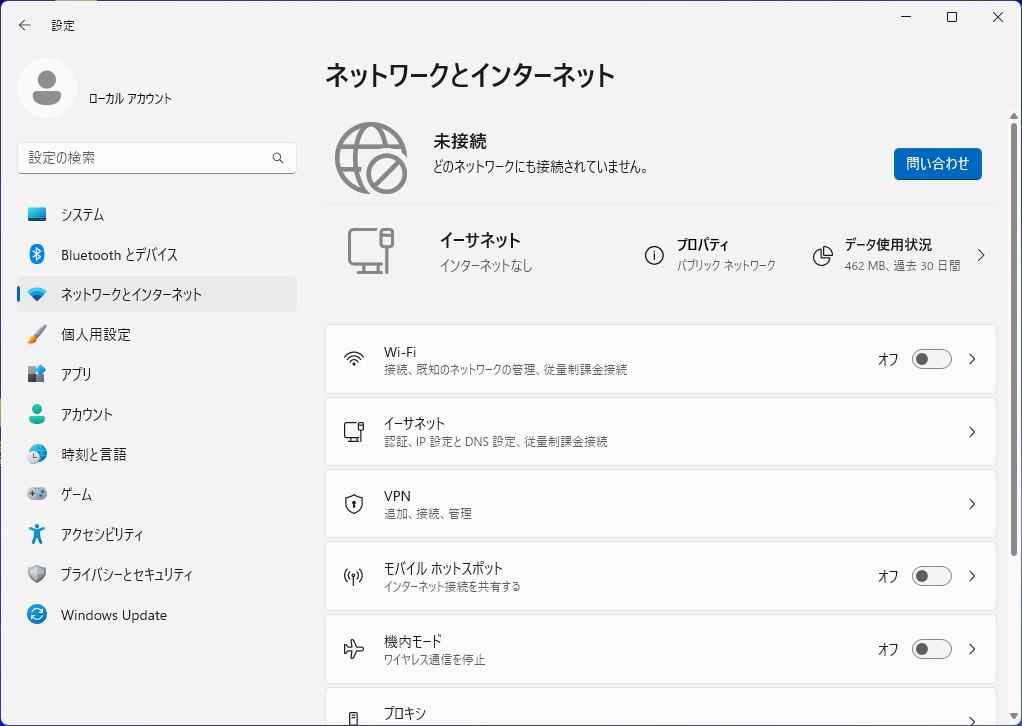Select アカウント in the sidebar
This screenshot has width=1022, height=726.
(157, 414)
